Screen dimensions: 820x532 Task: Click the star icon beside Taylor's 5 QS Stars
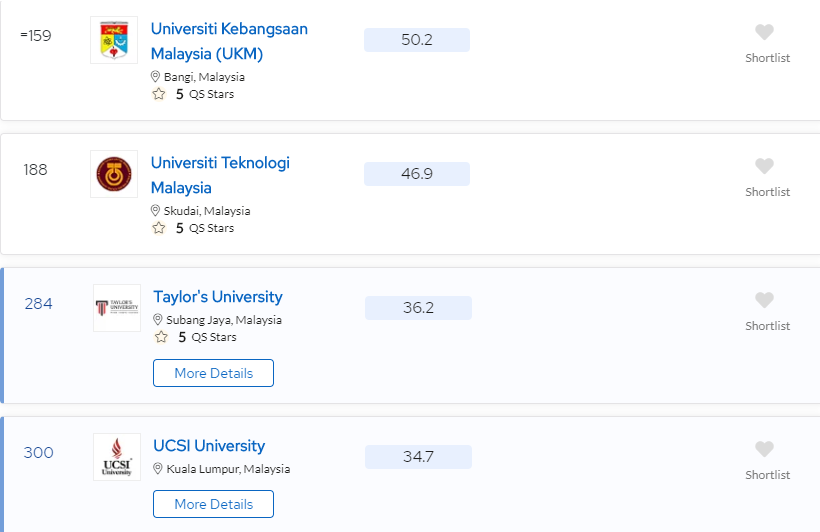tap(161, 337)
